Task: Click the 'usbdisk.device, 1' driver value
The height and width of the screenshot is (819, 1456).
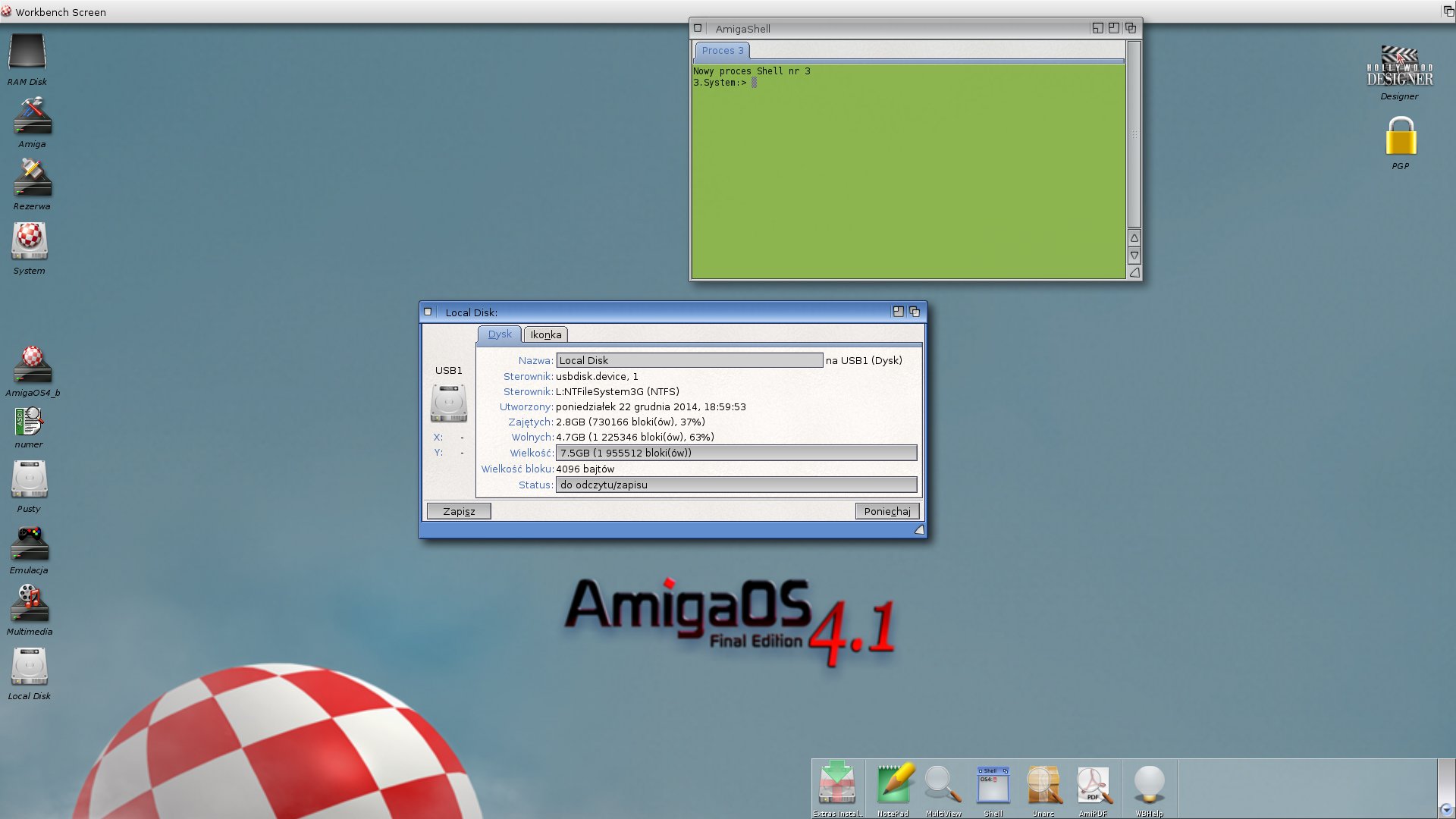Action: click(597, 376)
